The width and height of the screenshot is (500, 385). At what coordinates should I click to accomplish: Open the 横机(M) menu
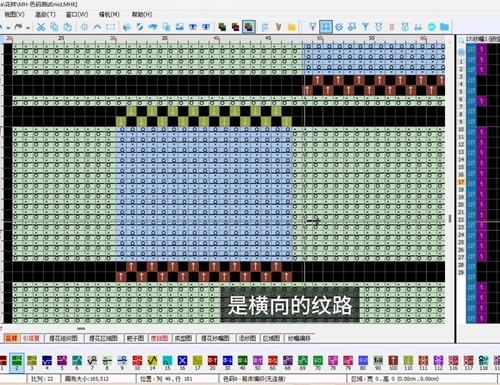[109, 14]
